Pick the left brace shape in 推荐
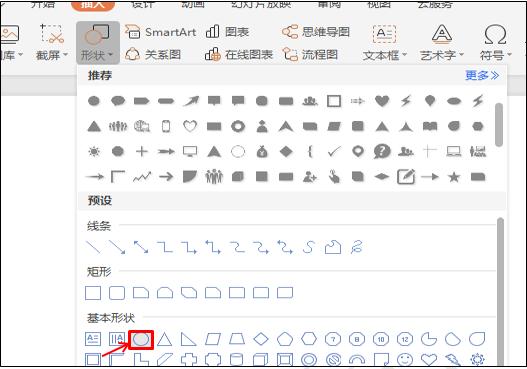Image resolution: width=527 pixels, height=369 pixels. pyautogui.click(x=310, y=152)
